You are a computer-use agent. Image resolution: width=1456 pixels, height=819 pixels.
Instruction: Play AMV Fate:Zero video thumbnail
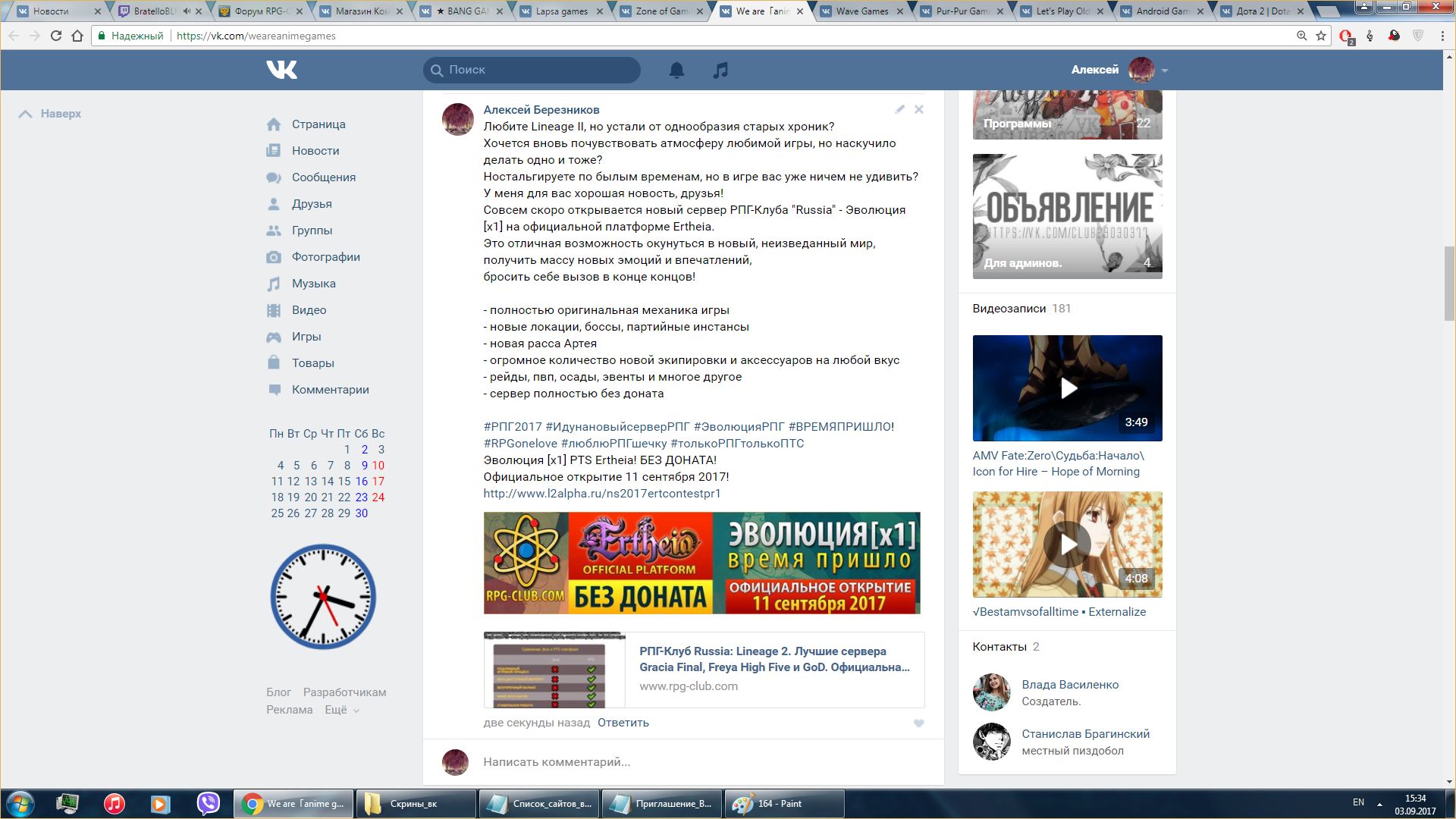(1068, 388)
